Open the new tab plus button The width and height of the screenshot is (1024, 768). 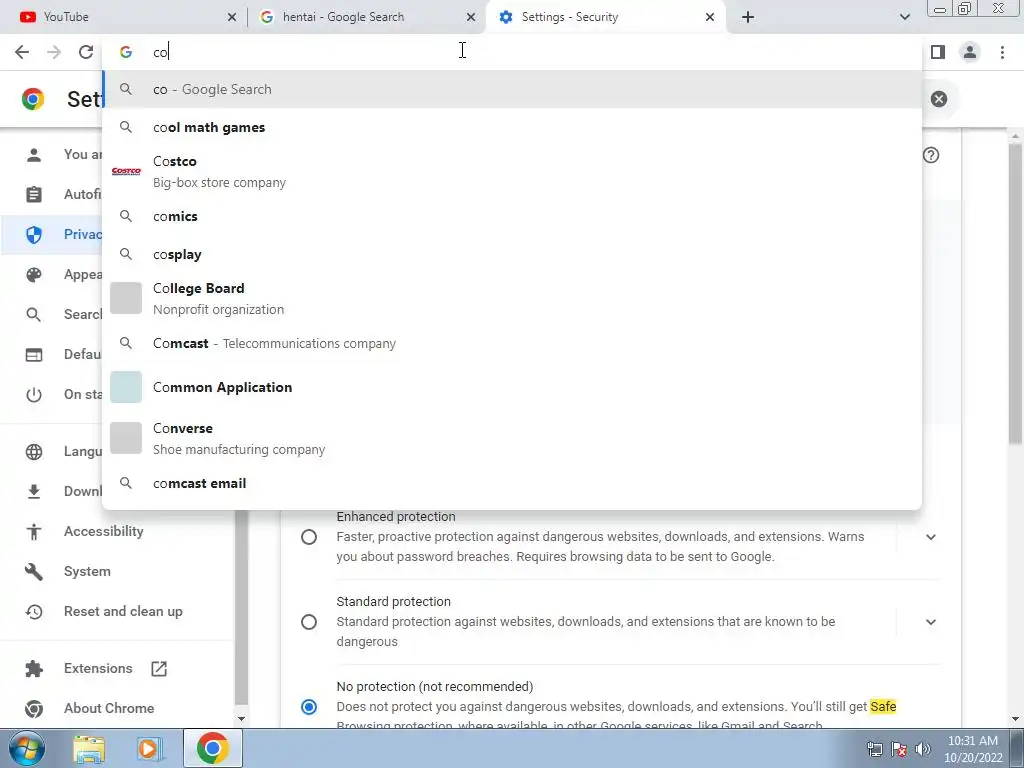748,17
